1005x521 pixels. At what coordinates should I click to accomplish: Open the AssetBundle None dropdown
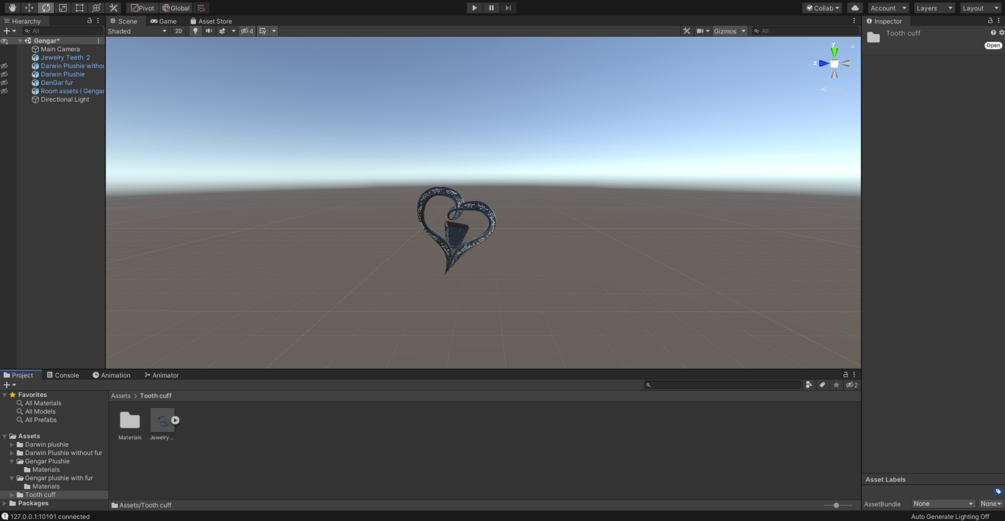[x=943, y=504]
